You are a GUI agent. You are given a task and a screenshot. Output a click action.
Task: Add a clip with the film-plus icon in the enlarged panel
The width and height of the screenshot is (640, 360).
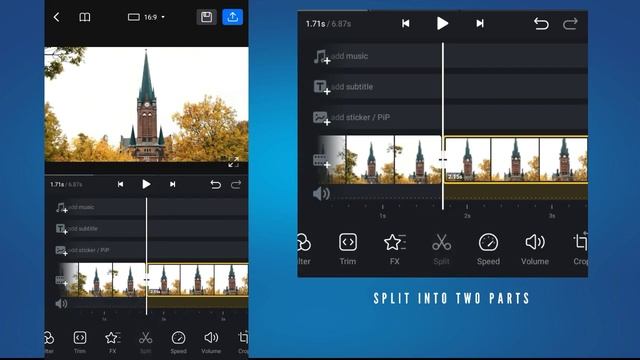point(322,160)
